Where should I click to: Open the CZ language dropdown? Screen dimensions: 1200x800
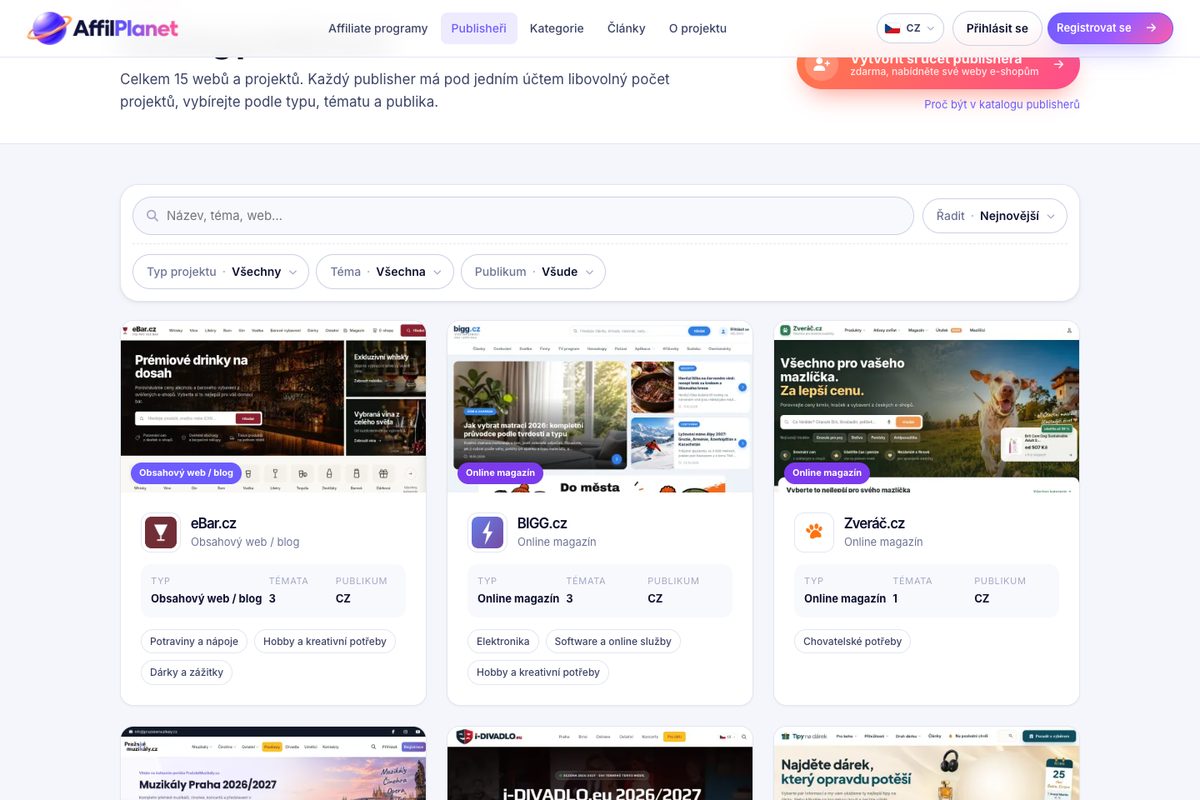(910, 28)
